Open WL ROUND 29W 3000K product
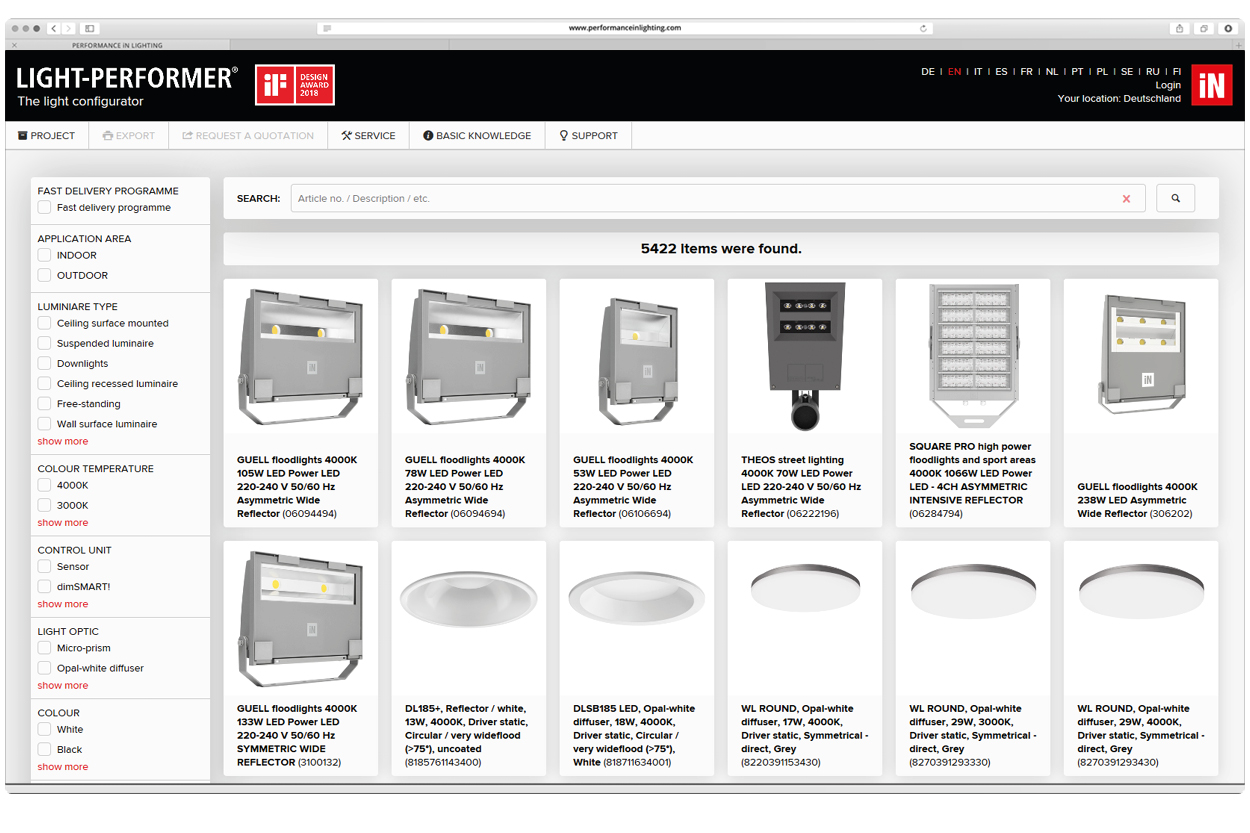 pyautogui.click(x=973, y=658)
